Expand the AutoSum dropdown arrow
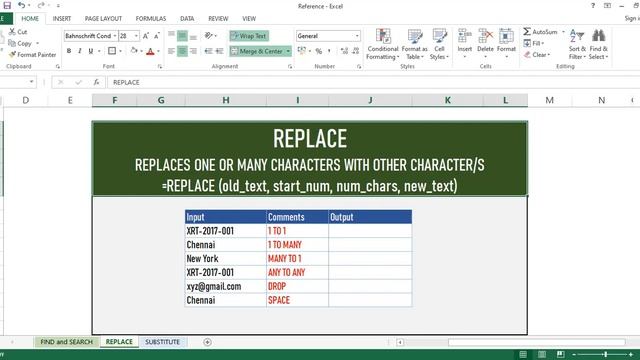The height and width of the screenshot is (360, 640). (563, 32)
